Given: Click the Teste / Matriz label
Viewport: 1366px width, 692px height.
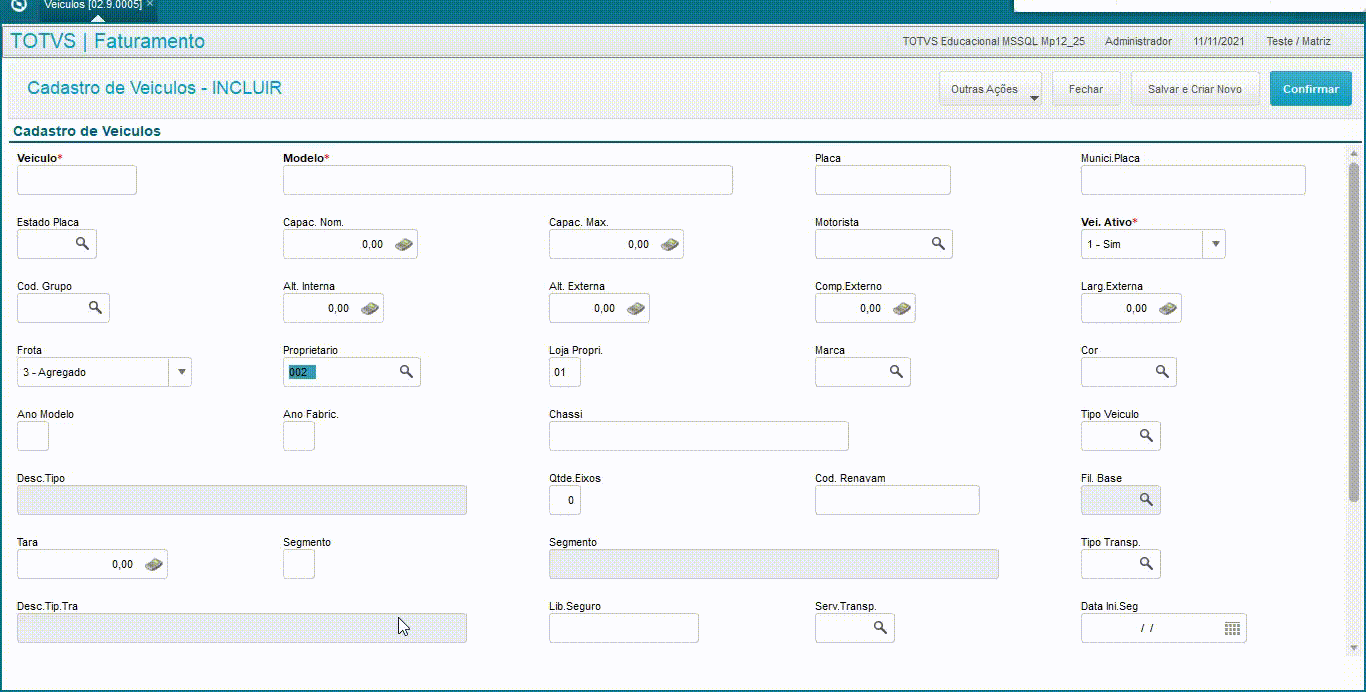Looking at the screenshot, I should [1299, 42].
